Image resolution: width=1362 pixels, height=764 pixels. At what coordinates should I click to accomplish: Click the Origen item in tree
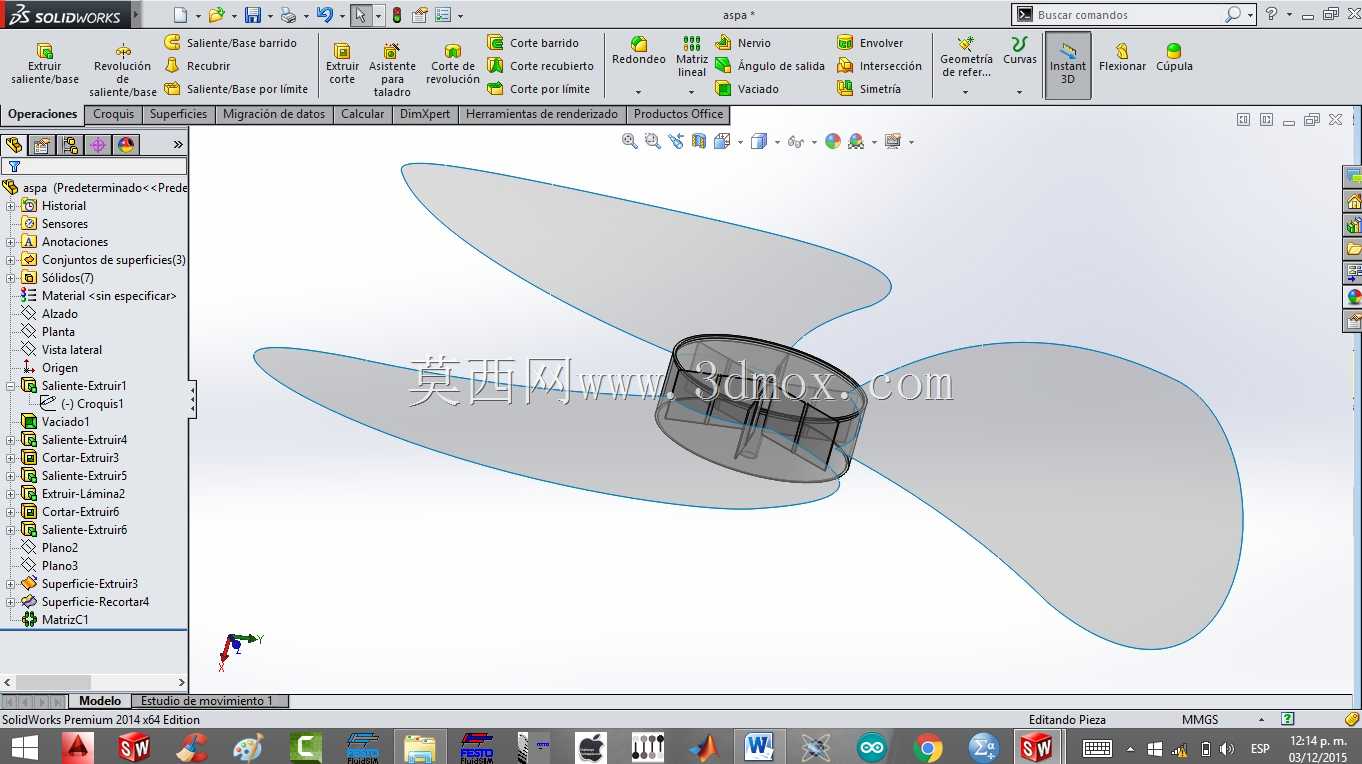click(x=59, y=368)
